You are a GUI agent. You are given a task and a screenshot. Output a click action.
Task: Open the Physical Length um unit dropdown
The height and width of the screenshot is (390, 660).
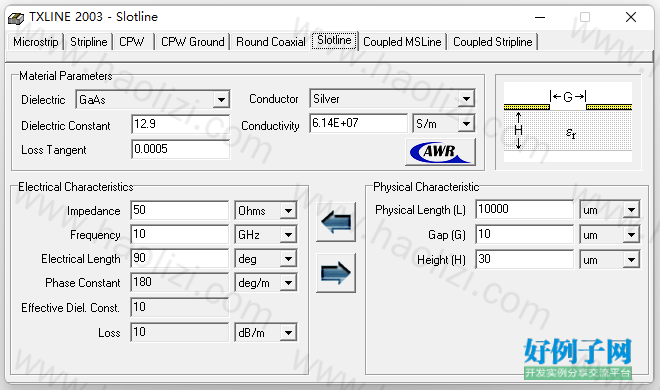[x=631, y=210]
